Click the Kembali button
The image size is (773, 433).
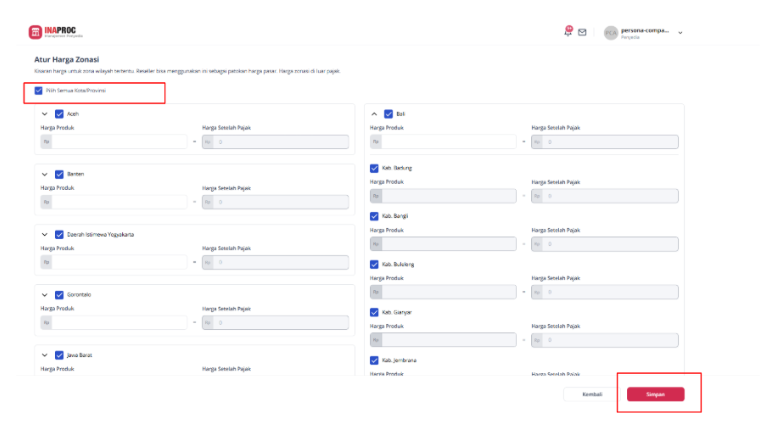point(591,394)
